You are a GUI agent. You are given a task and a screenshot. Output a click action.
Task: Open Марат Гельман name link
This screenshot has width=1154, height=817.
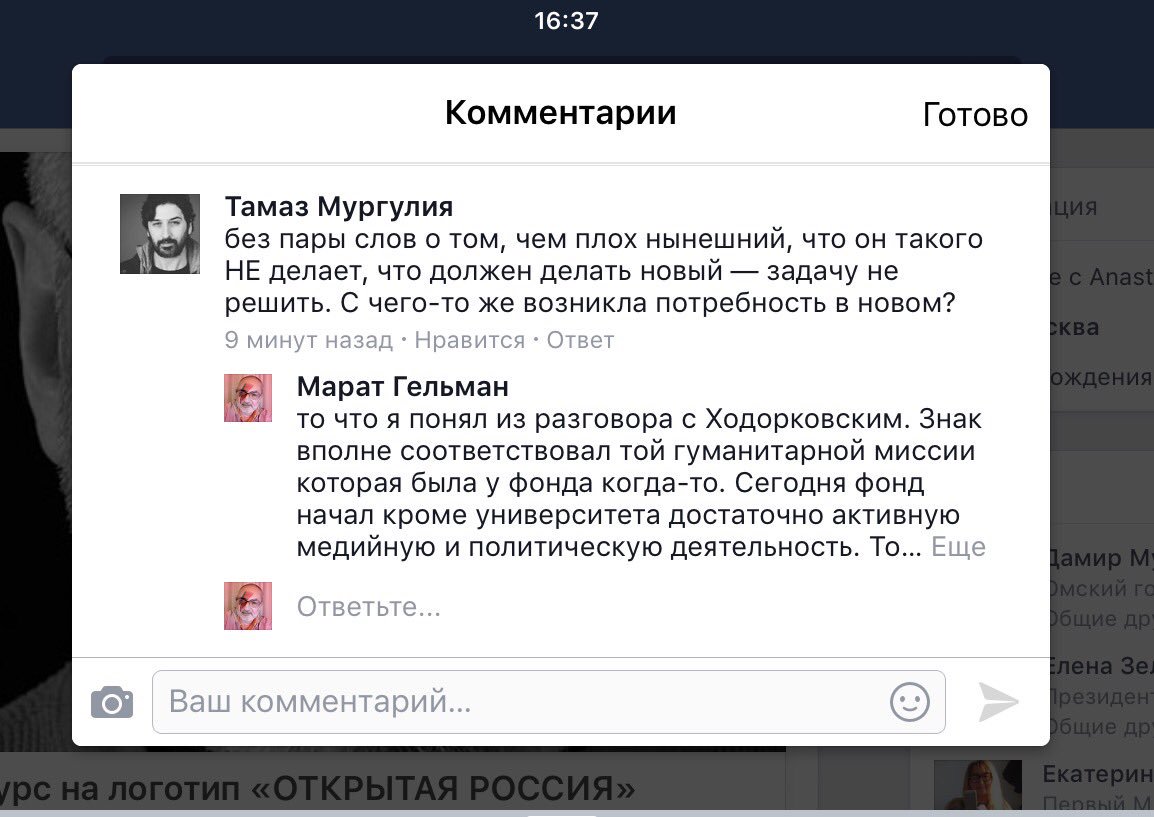pyautogui.click(x=403, y=386)
